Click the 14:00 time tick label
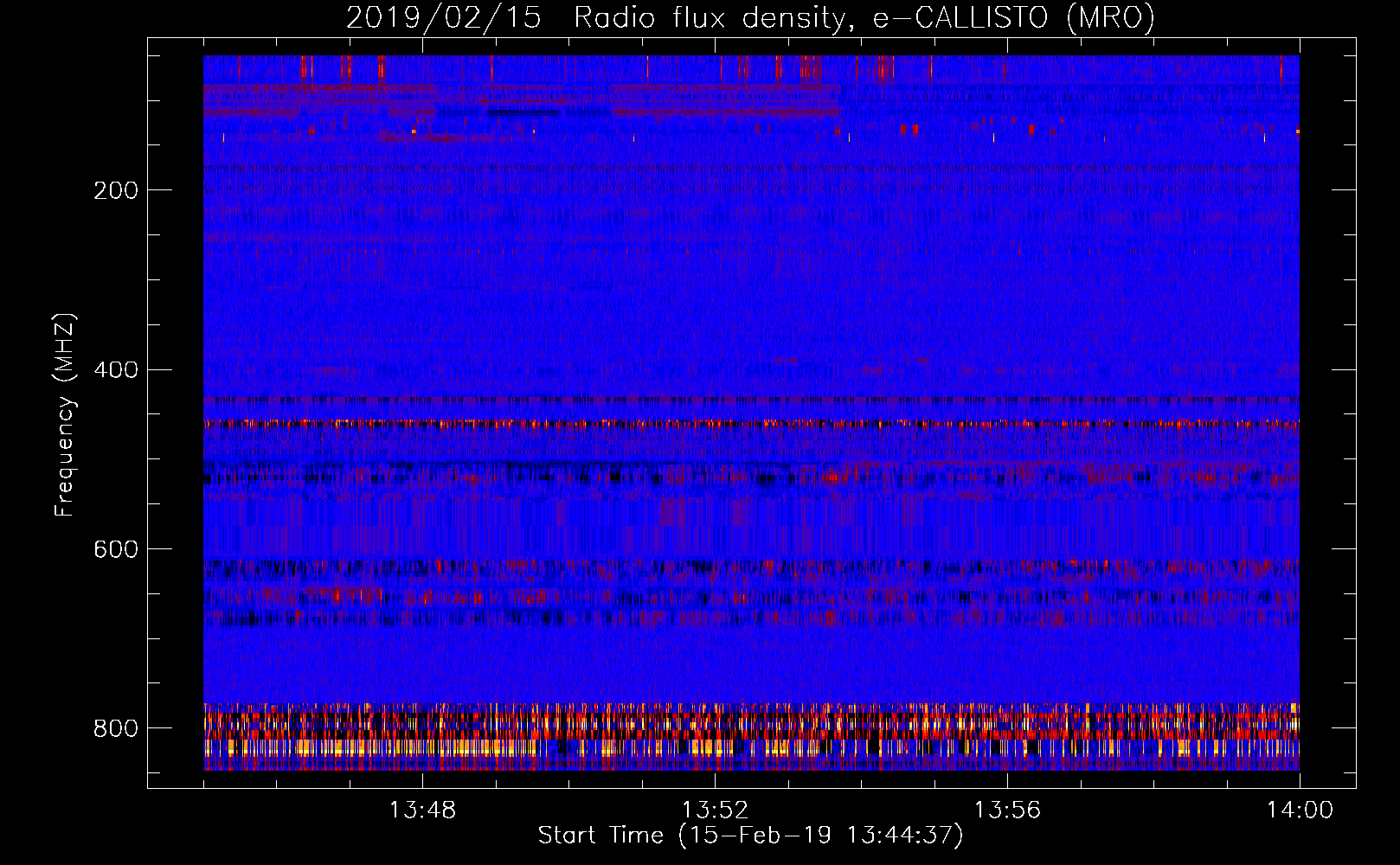 (1300, 811)
